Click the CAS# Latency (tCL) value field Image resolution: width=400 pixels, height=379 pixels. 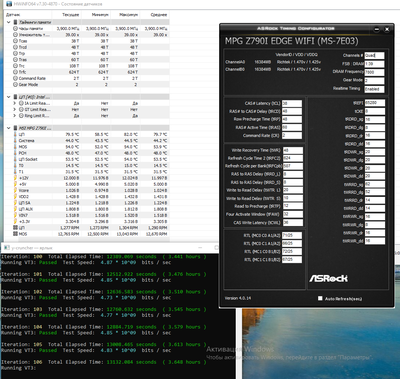click(292, 103)
